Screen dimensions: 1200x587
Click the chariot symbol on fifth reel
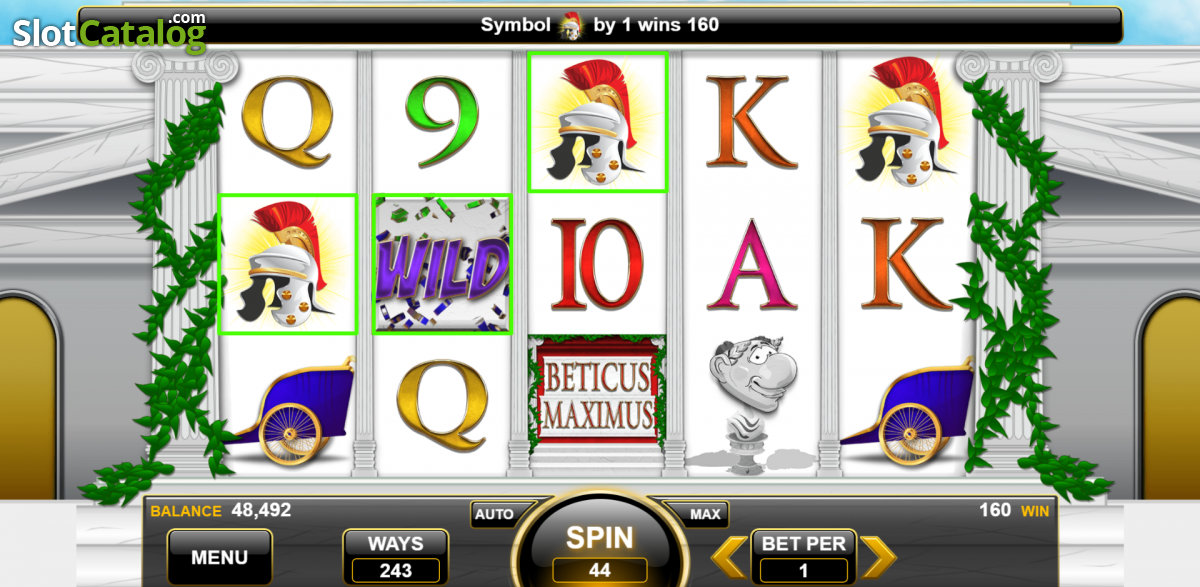click(x=908, y=410)
